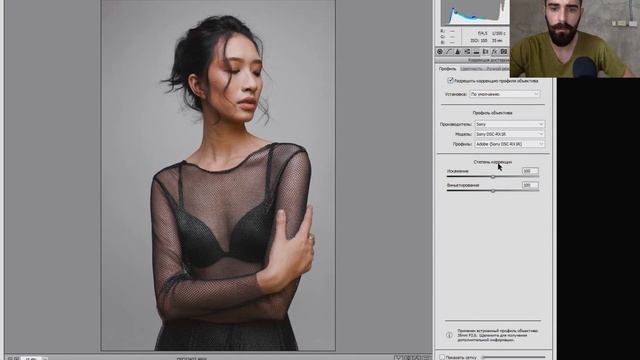Image resolution: width=640 pixels, height=360 pixels.
Task: Open the Basic adjustments panel icon
Action: click(440, 52)
